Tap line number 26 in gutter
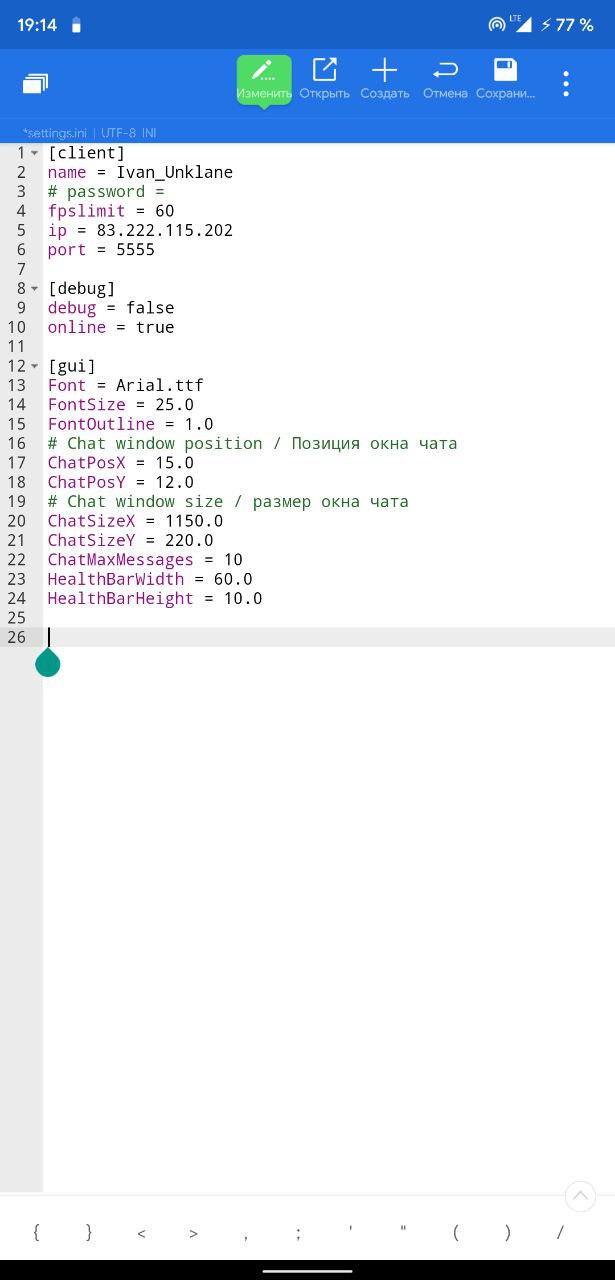615x1280 pixels. (x=16, y=637)
